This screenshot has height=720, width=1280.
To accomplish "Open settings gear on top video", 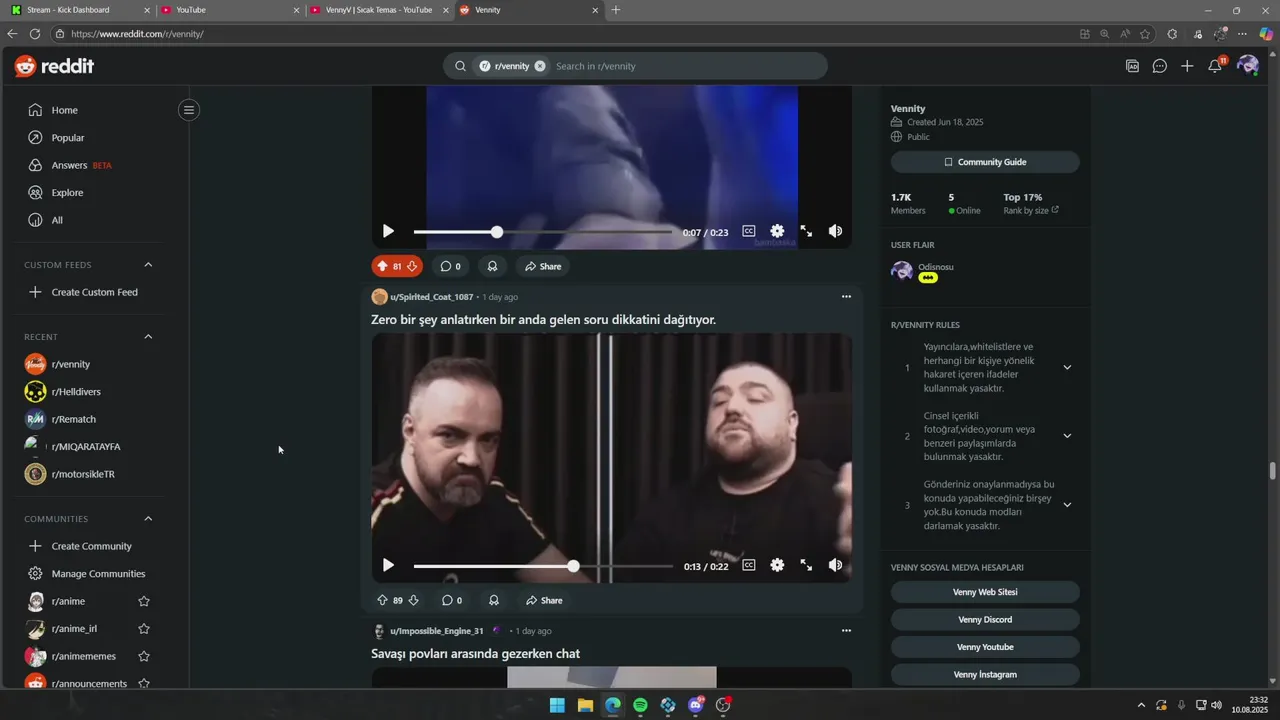I will 777,231.
